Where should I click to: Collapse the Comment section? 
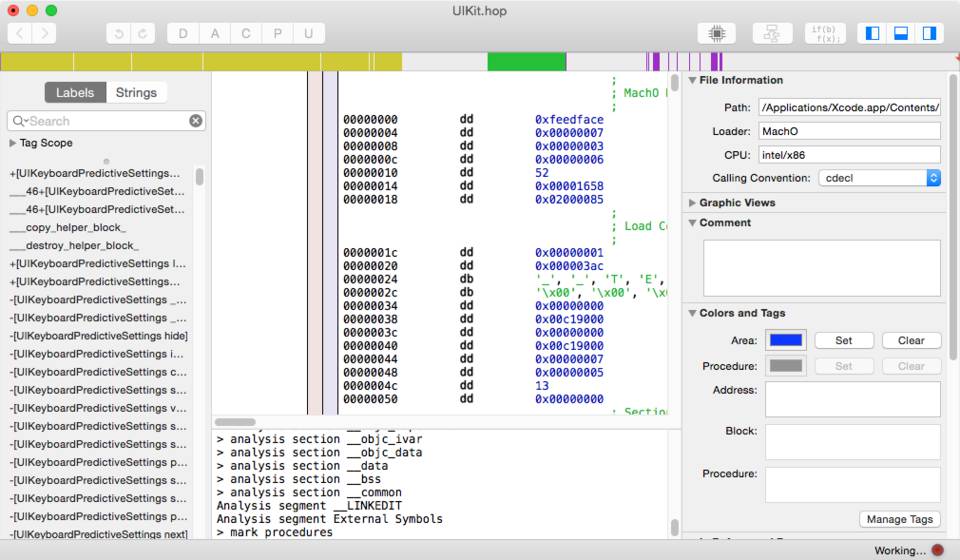pyautogui.click(x=692, y=223)
